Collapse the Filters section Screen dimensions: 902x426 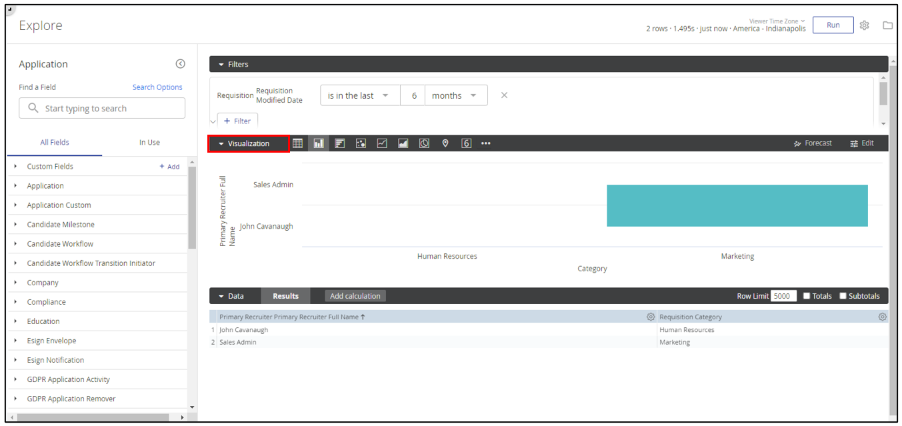[x=221, y=64]
